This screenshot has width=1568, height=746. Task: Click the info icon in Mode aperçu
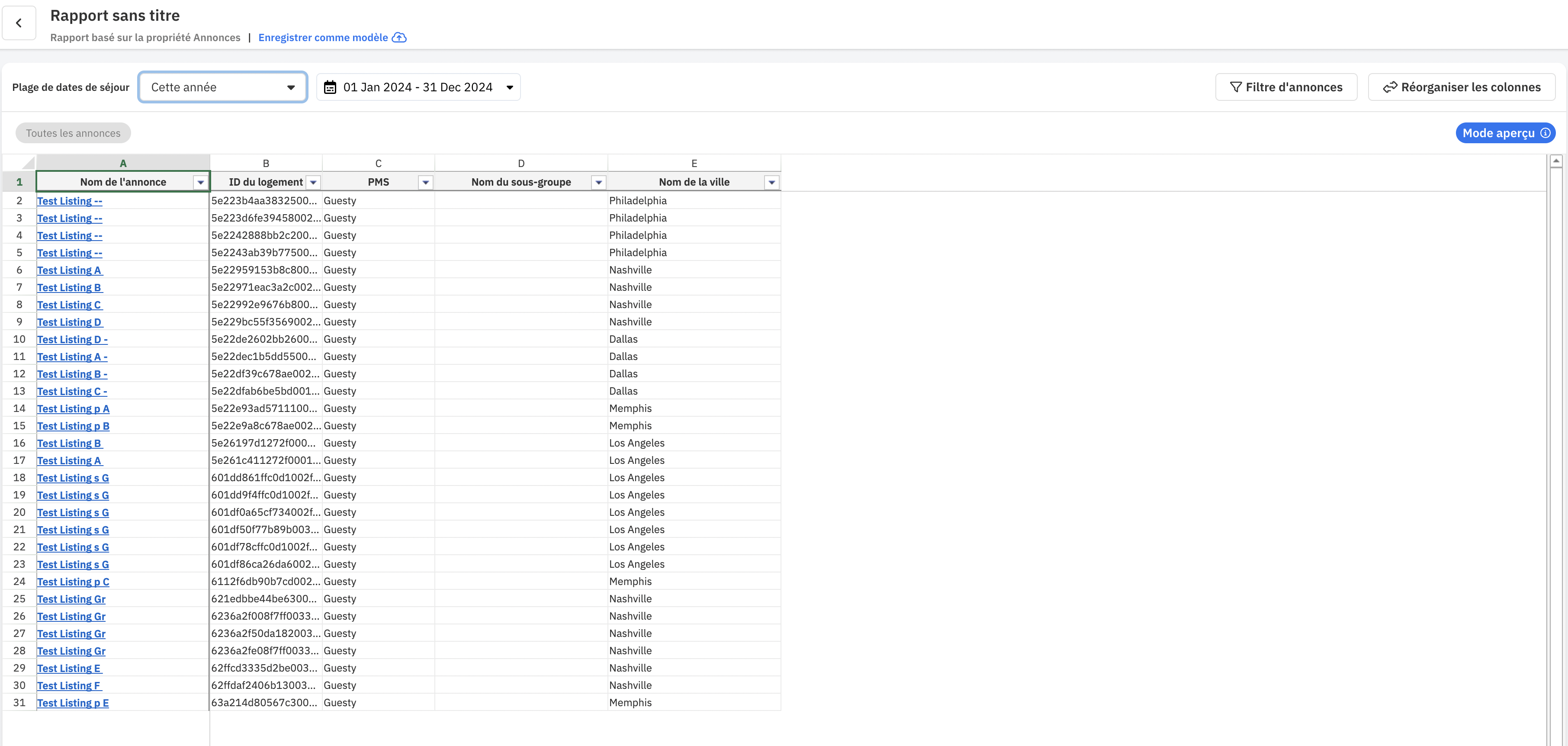tap(1546, 133)
